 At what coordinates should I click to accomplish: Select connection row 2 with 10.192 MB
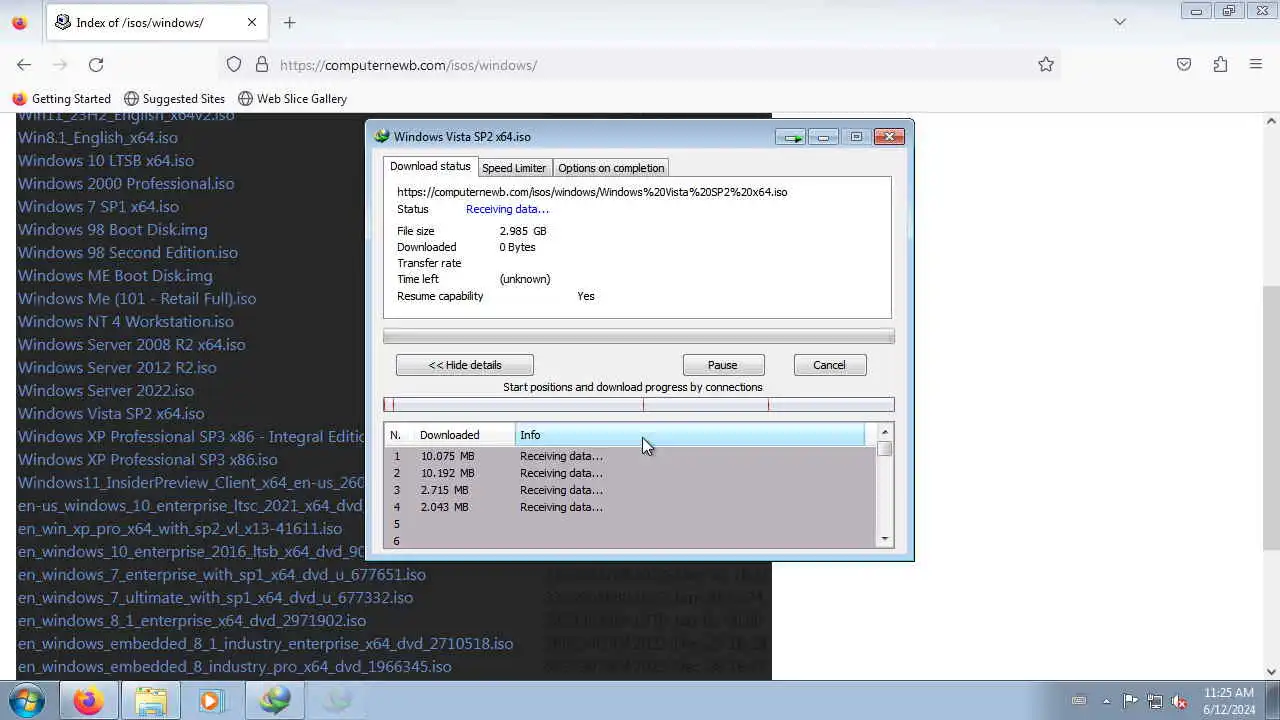(x=630, y=473)
